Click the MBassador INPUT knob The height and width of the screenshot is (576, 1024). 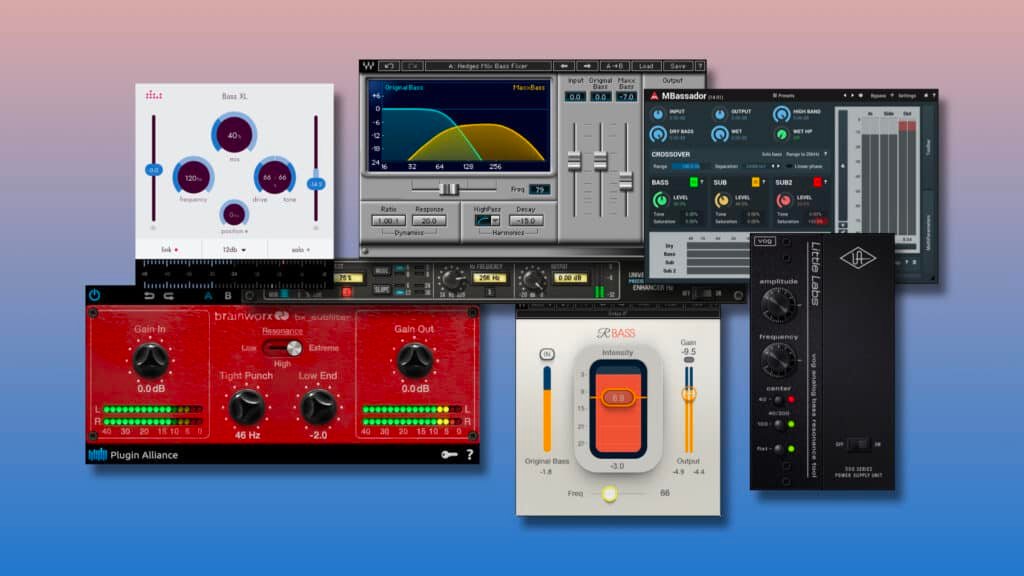point(658,114)
